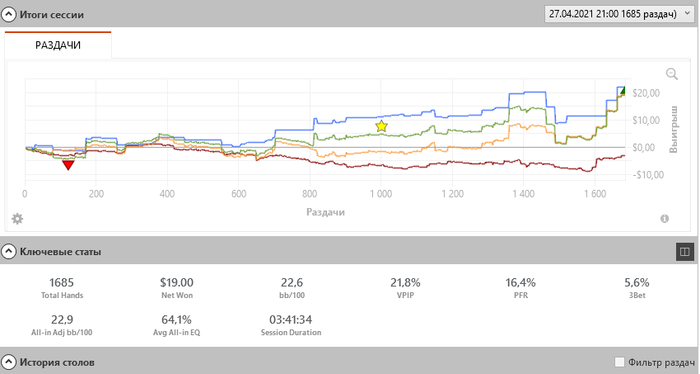The height and width of the screenshot is (374, 700).
Task: Click the green upward triangle marker
Action: point(622,91)
